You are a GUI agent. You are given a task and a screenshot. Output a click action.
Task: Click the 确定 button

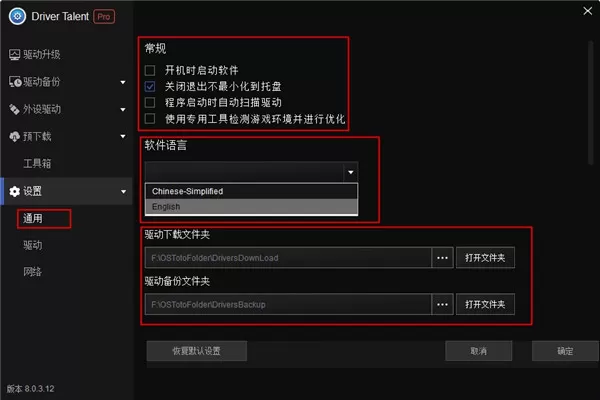(565, 351)
